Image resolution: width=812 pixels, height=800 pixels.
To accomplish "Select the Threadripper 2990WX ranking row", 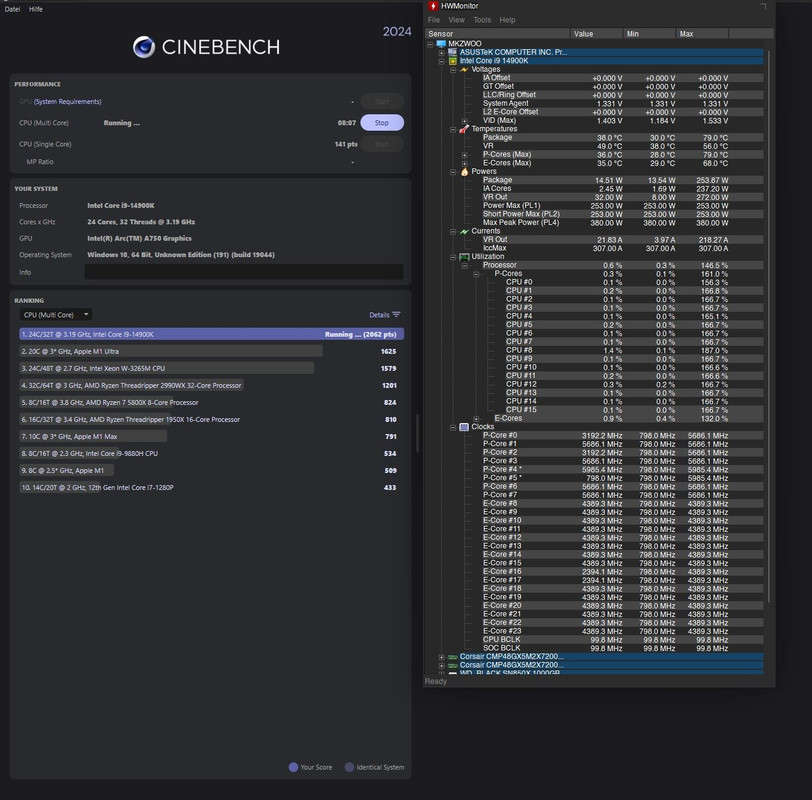I will pos(211,385).
